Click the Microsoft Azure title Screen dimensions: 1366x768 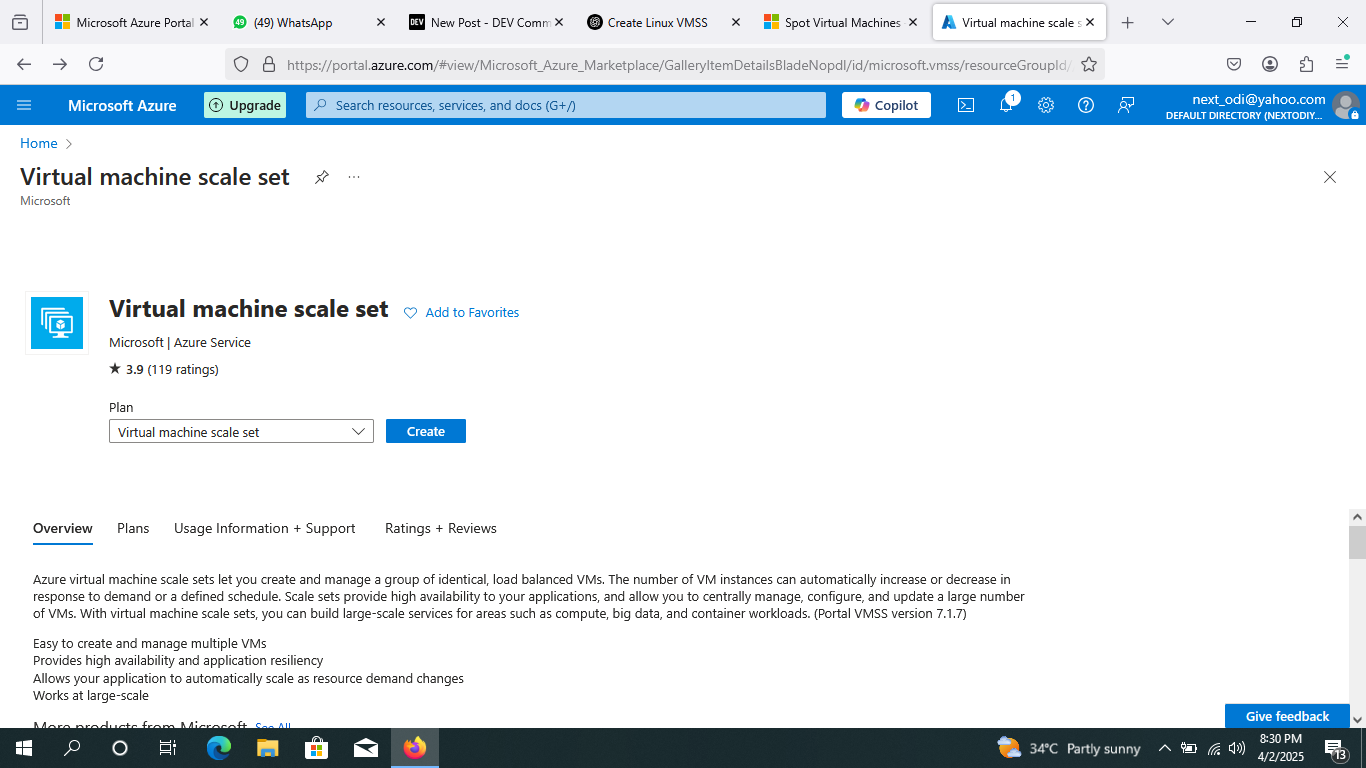[x=122, y=105]
